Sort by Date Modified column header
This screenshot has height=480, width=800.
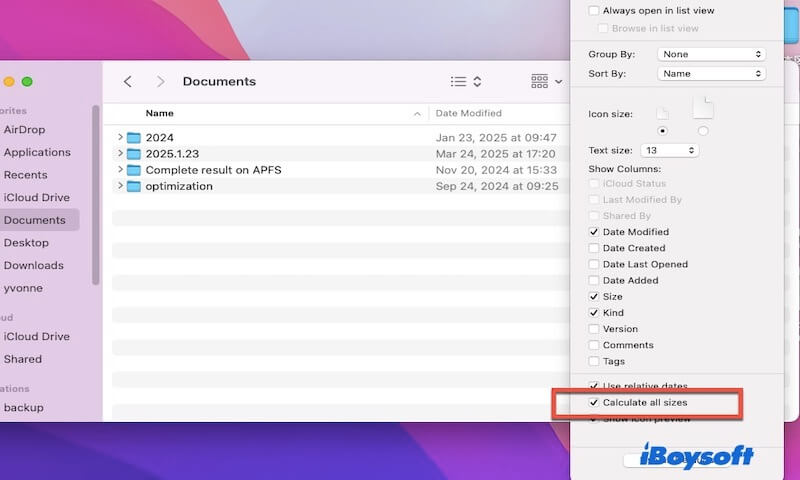click(x=468, y=113)
